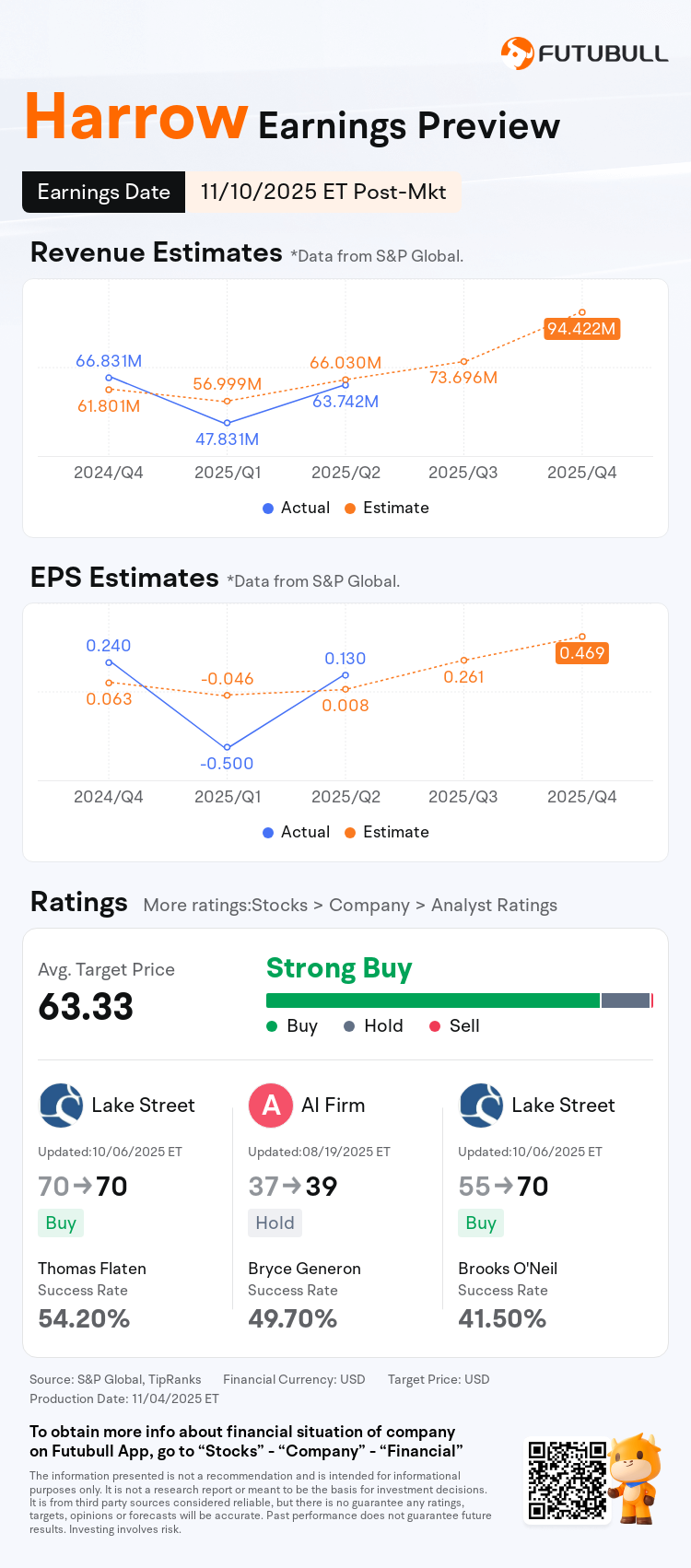
Task: Click the Analyst Ratings breadcrumb text
Action: 494,906
